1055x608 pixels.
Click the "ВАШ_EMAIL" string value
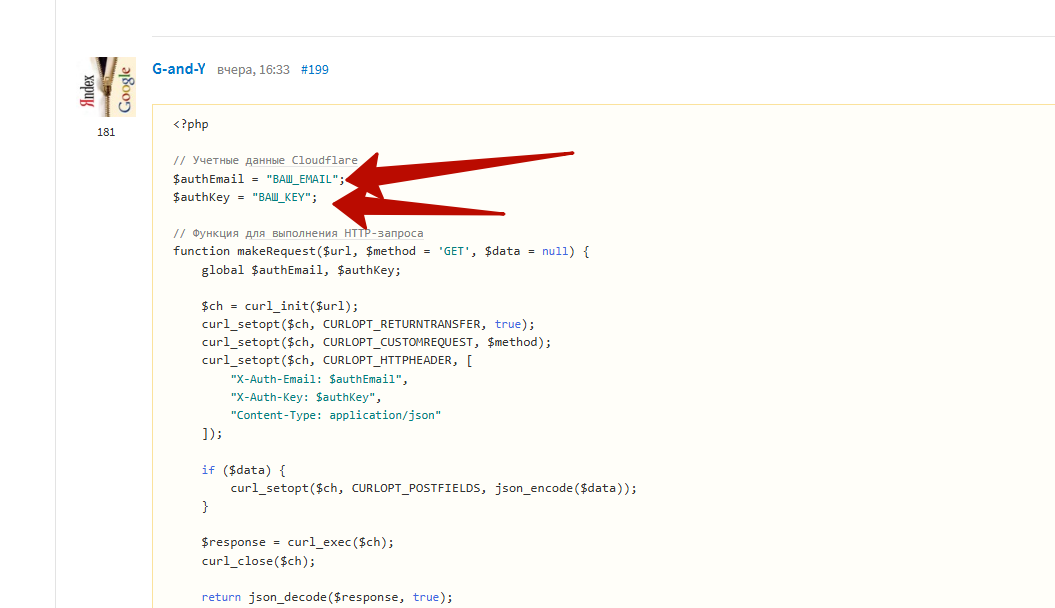point(302,179)
